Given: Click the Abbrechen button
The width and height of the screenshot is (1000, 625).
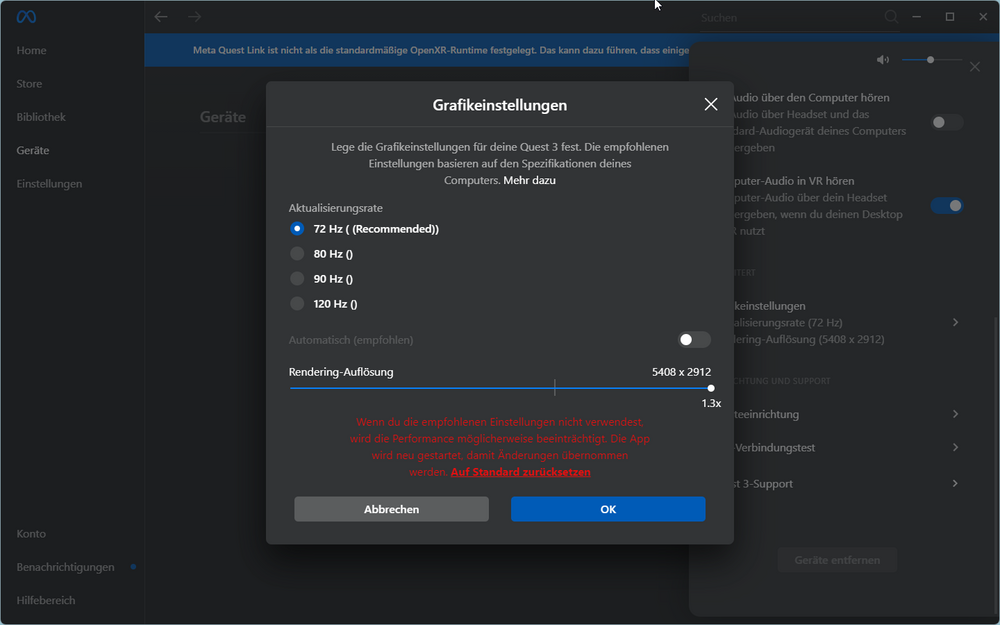Looking at the screenshot, I should pos(392,509).
